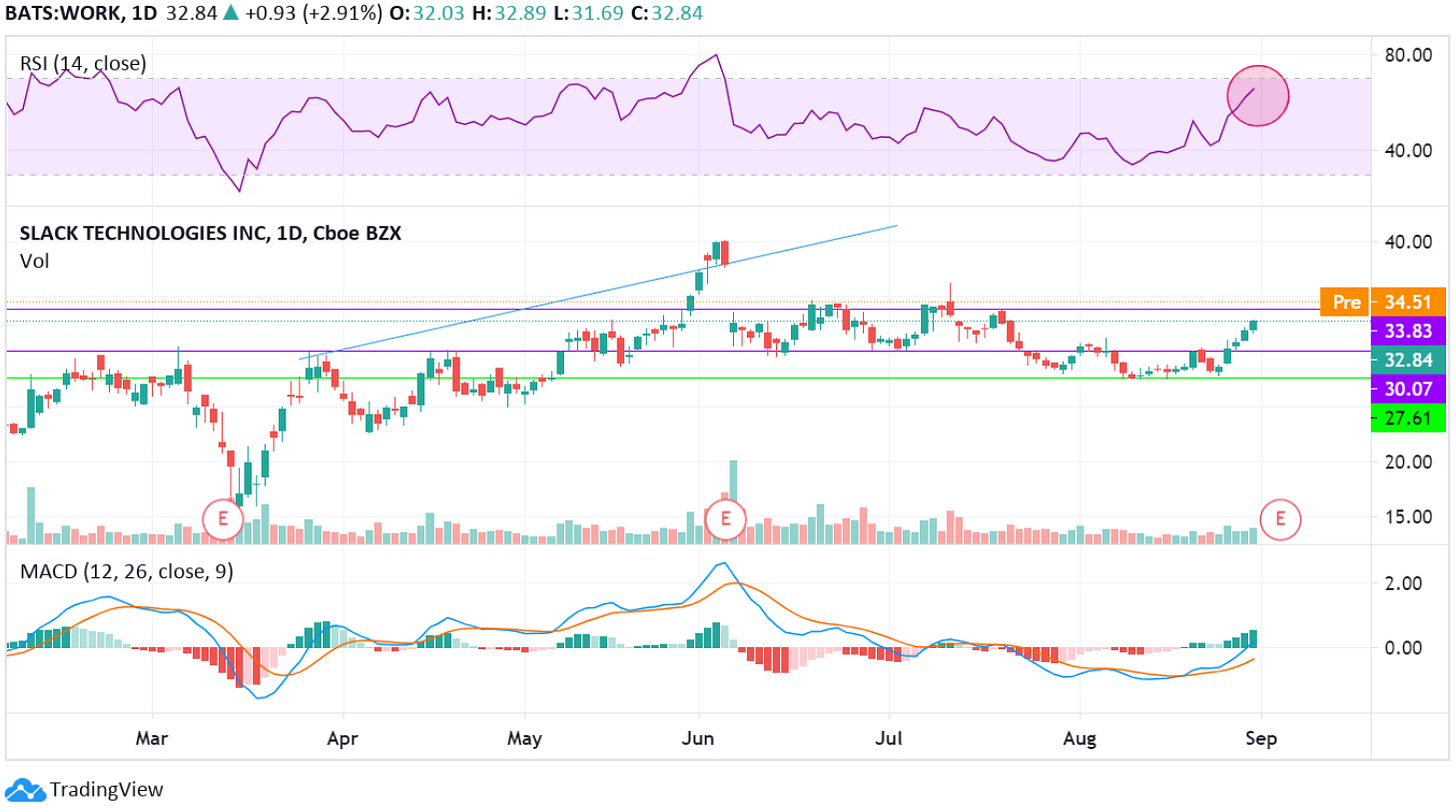The height and width of the screenshot is (808, 1456).
Task: Click the purple 33.83 price label
Action: (1409, 331)
